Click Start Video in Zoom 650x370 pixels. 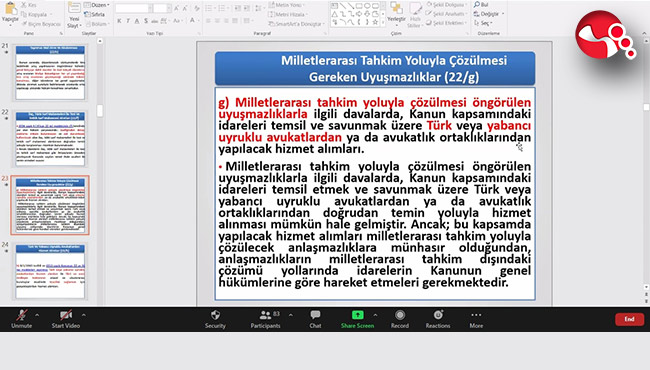click(x=65, y=319)
